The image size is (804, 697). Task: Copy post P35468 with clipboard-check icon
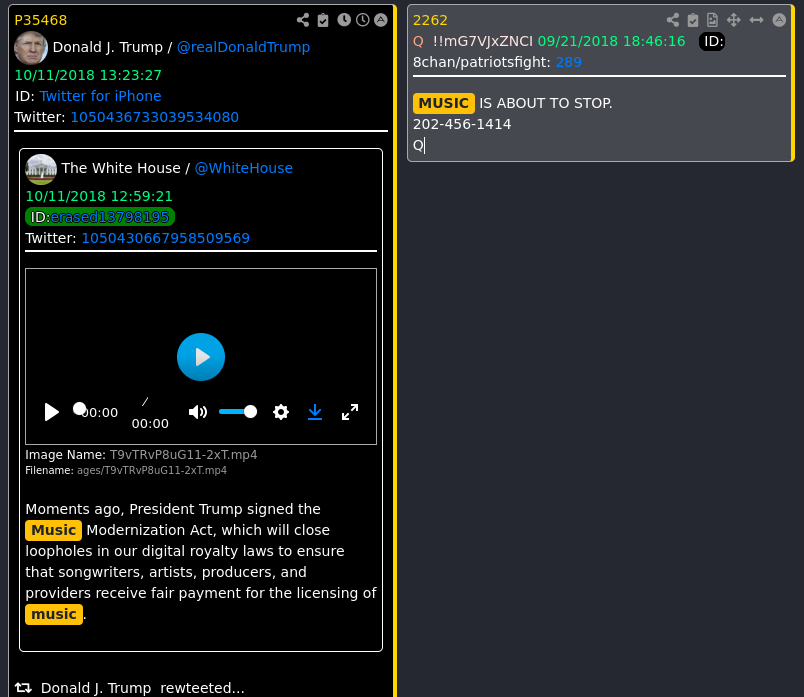[323, 20]
